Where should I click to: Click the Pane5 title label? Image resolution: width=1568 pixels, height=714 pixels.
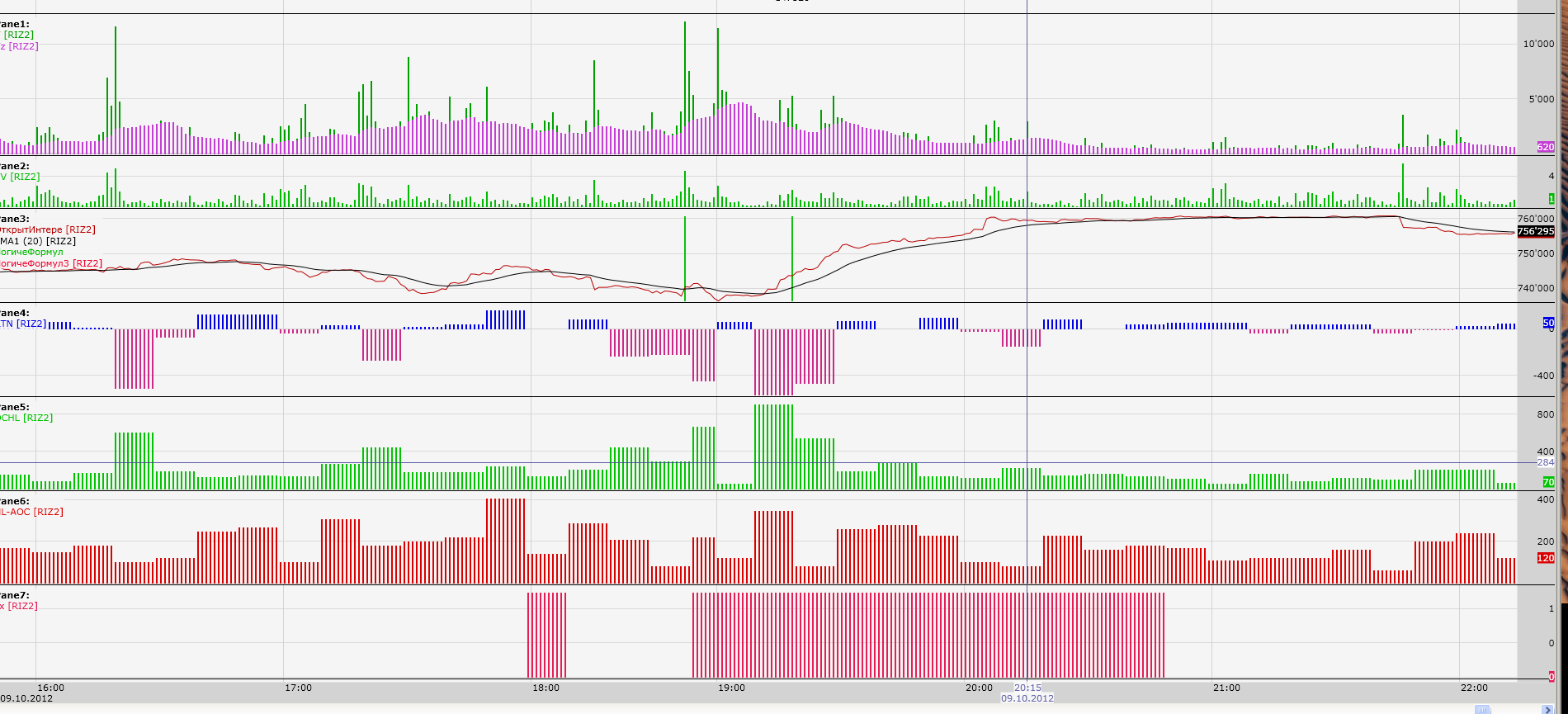tap(15, 407)
